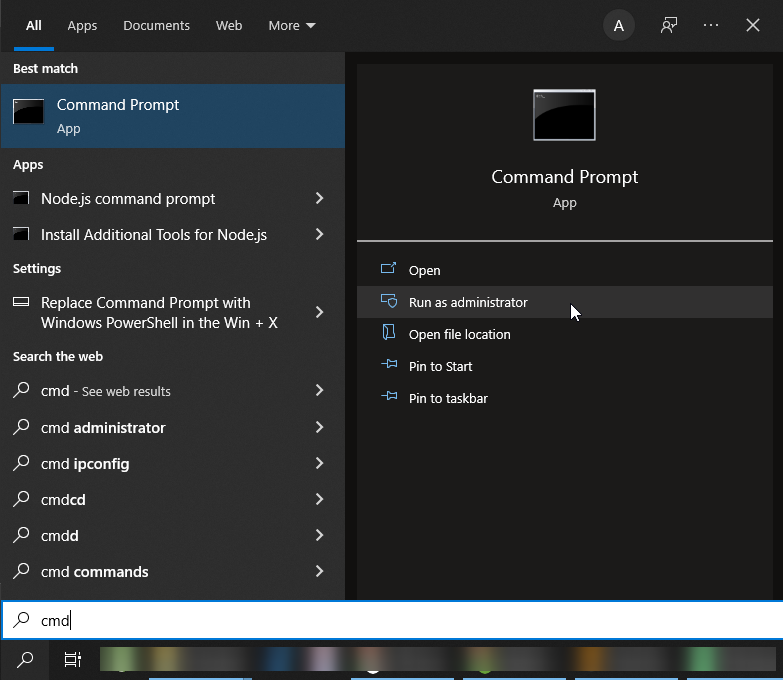Choose Run as administrator
783x680 pixels.
click(565, 302)
